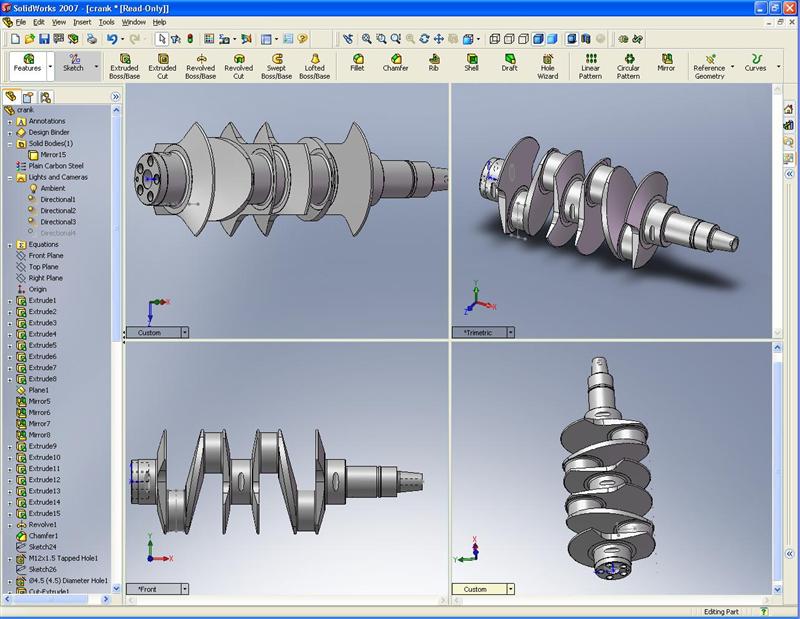Select the Mirror feature tool
Image resolution: width=800 pixels, height=619 pixels.
click(666, 63)
